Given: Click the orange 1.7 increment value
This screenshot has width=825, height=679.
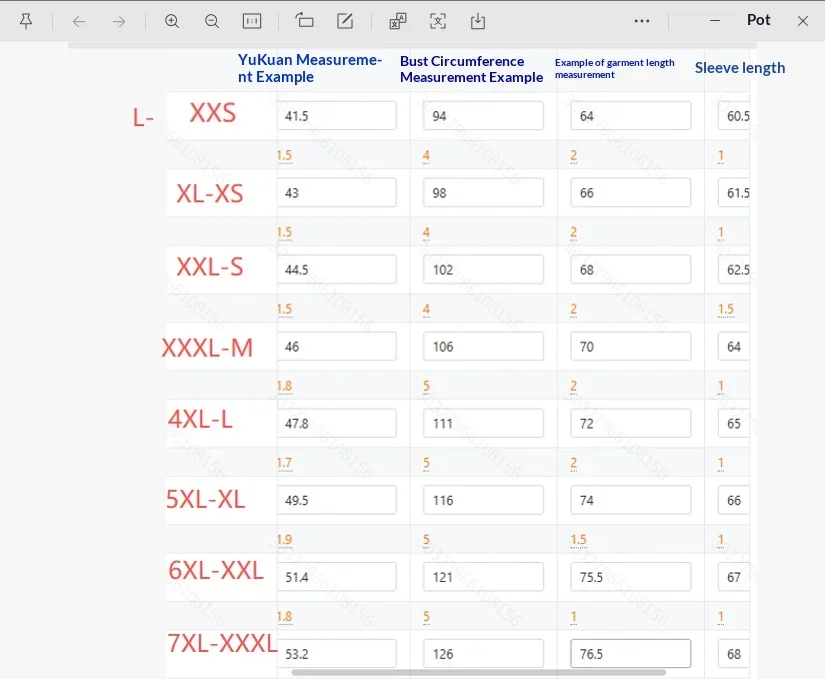Looking at the screenshot, I should pyautogui.click(x=285, y=463).
